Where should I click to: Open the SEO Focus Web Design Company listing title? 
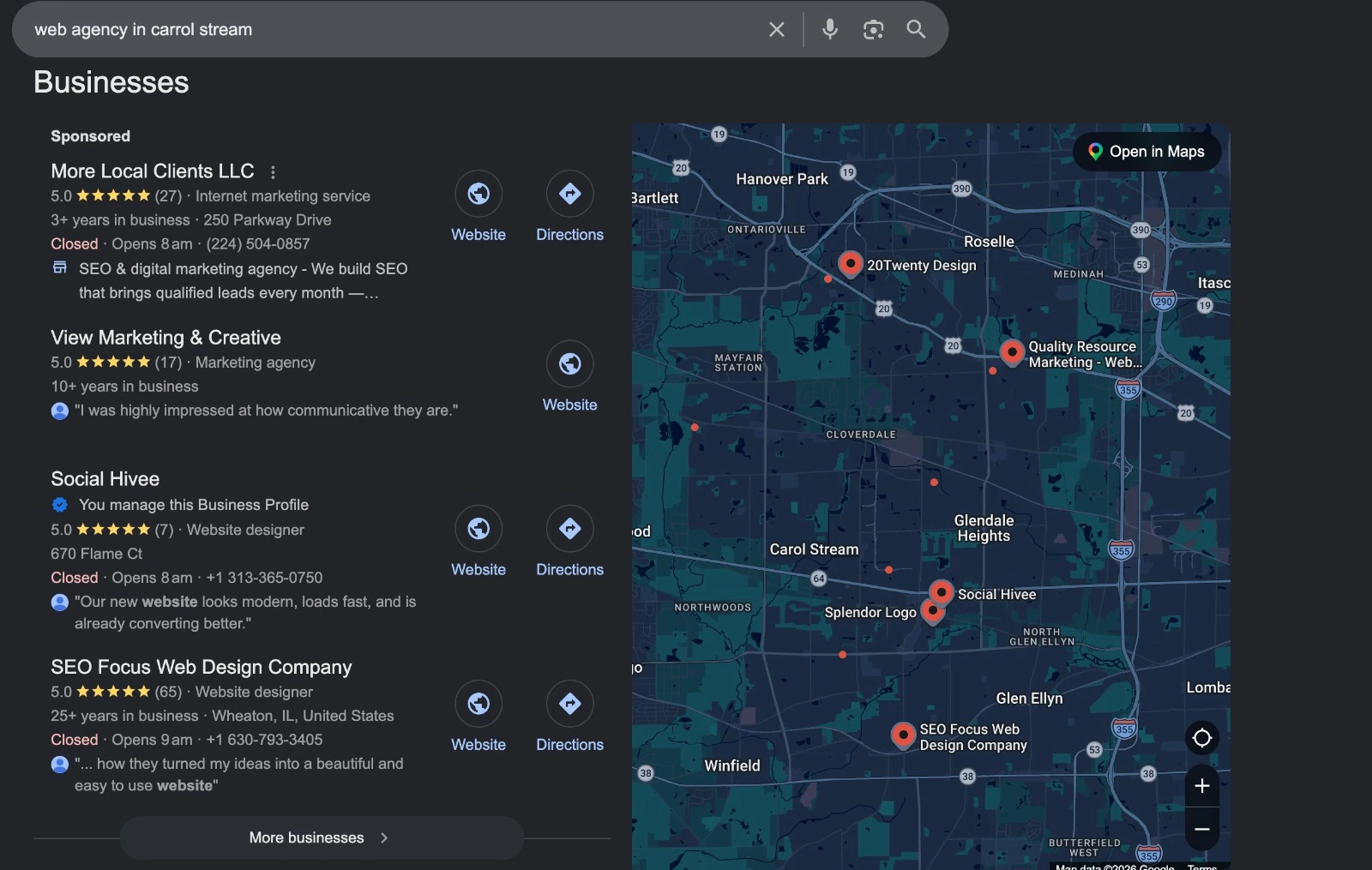coord(202,667)
